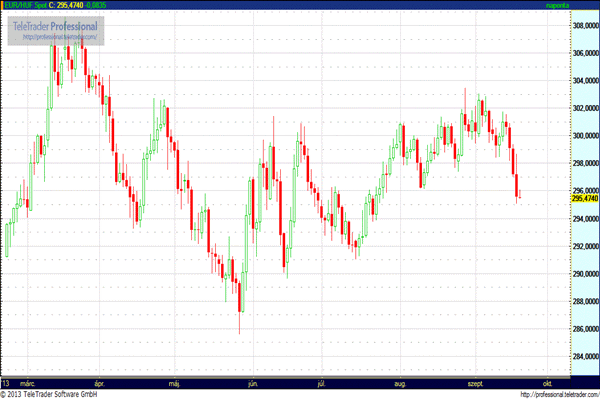Screen dimensions: 600x400
Task: Click the 308,0000 price axis label
Action: pos(585,25)
